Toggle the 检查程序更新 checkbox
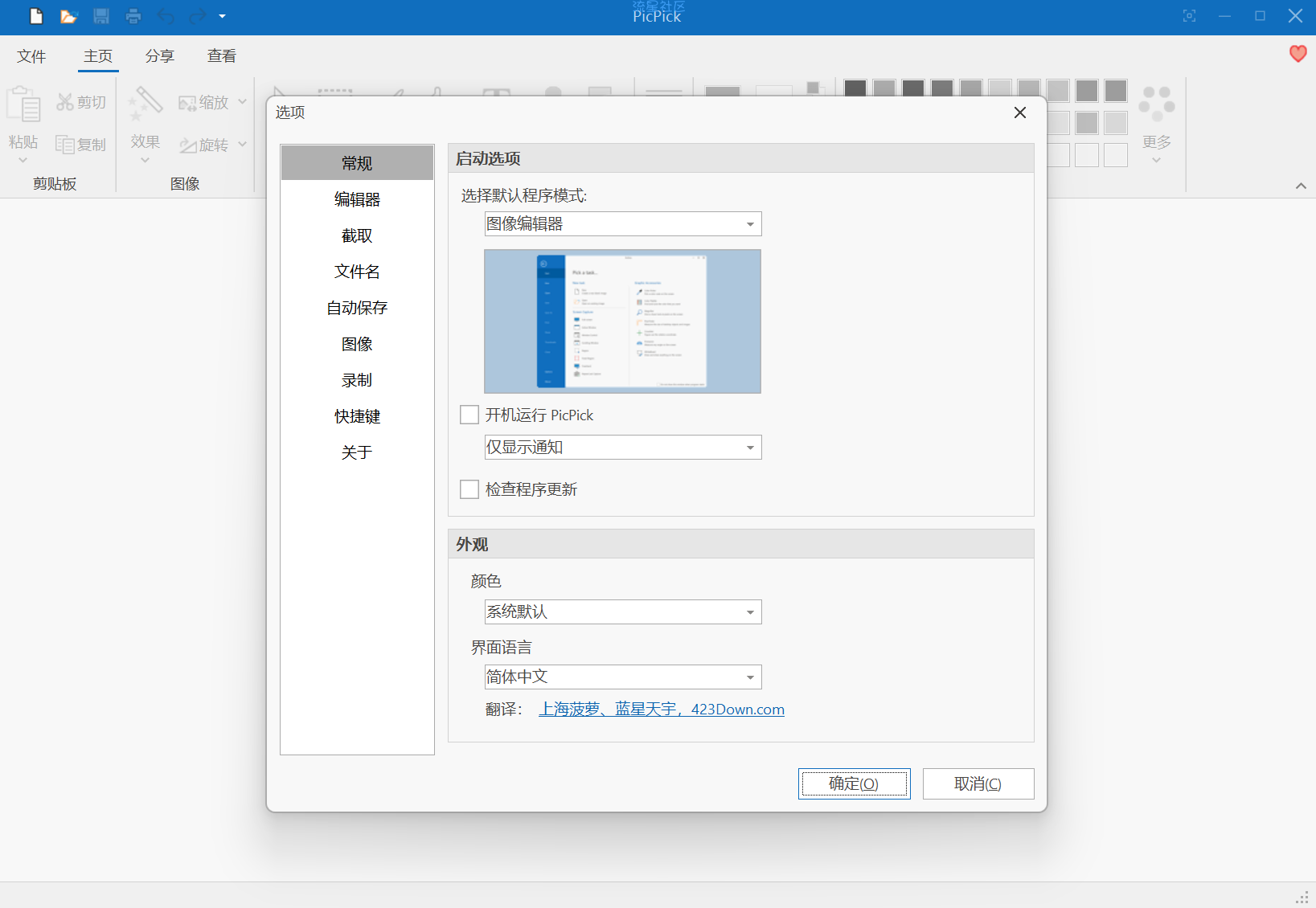Viewport: 1316px width, 908px height. [469, 489]
